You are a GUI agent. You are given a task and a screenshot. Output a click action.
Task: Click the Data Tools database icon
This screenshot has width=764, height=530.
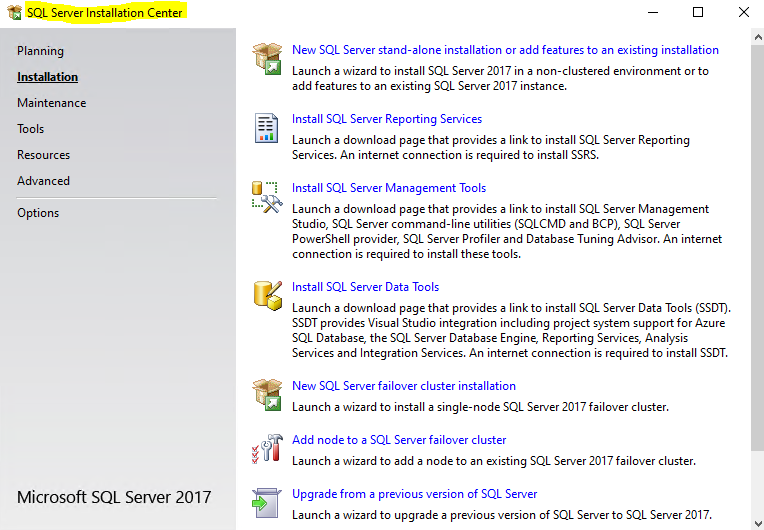click(267, 296)
